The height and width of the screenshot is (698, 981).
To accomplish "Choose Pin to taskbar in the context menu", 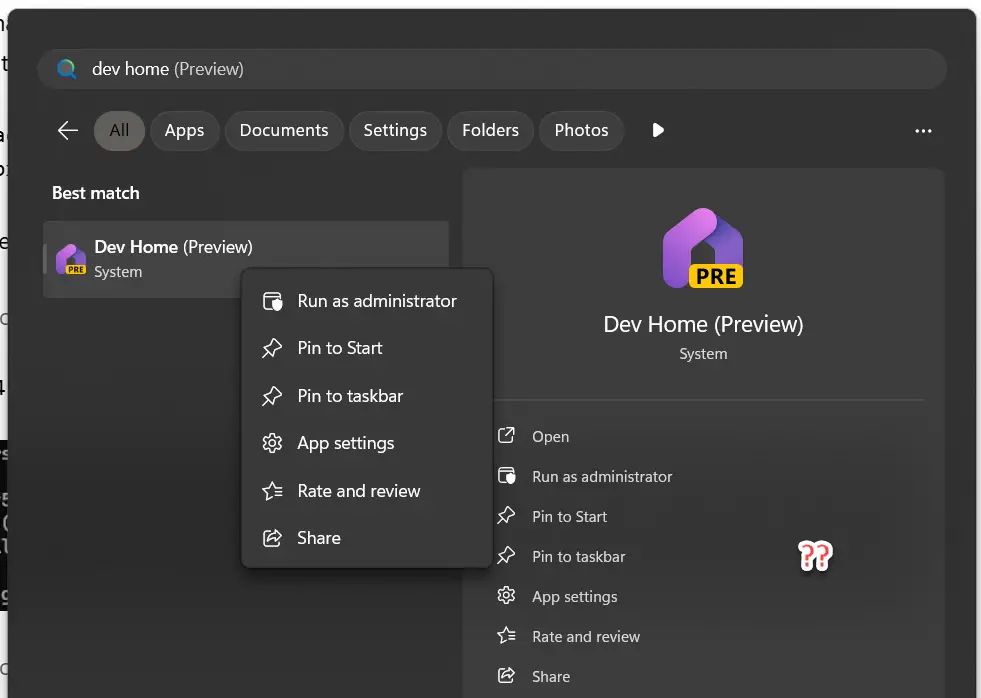I will 367,396.
